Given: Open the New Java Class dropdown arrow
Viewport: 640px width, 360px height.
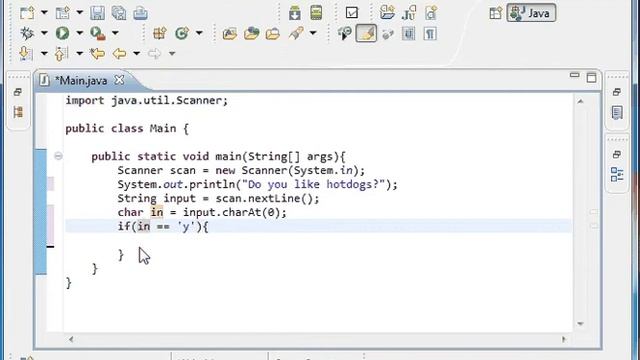Looking at the screenshot, I should 199,33.
